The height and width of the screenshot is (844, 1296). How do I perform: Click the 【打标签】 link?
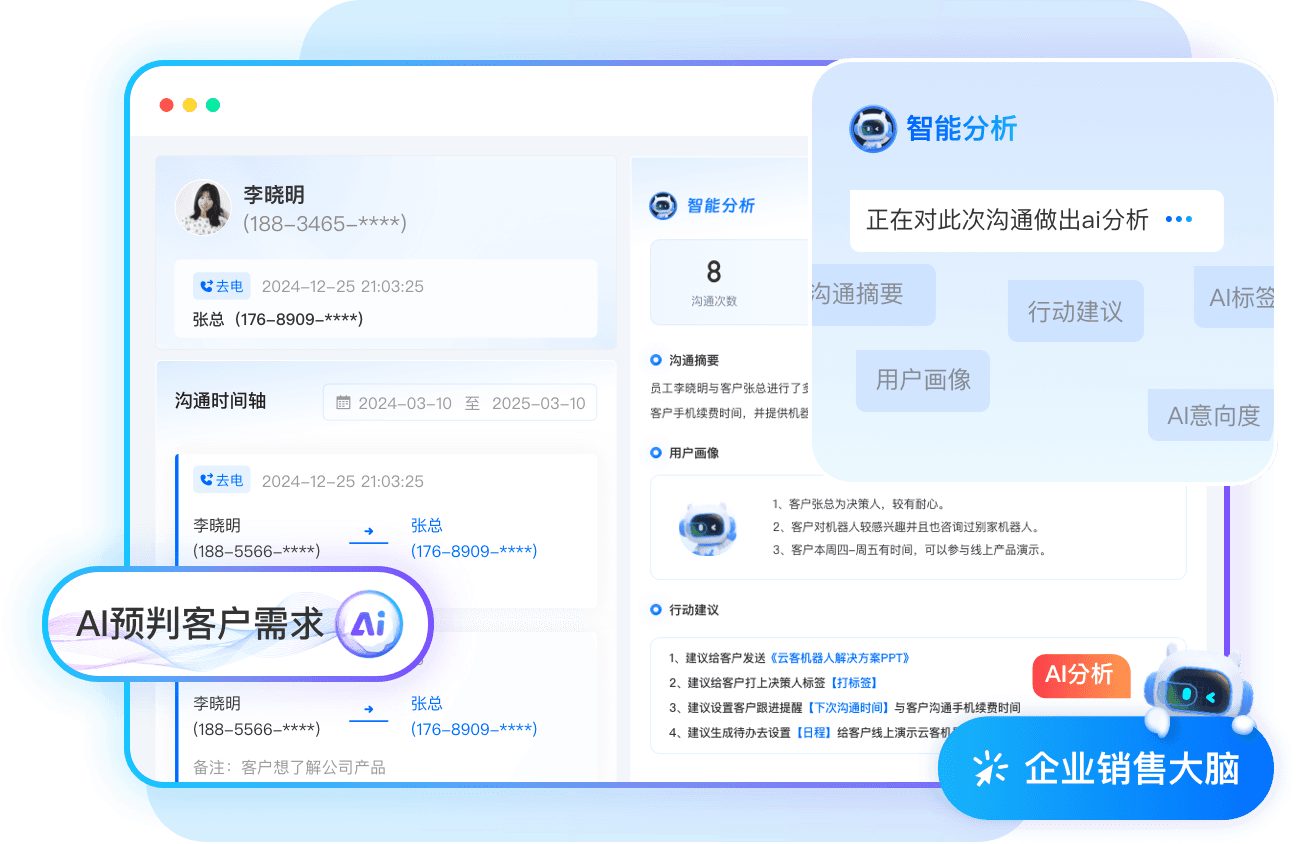(x=854, y=683)
